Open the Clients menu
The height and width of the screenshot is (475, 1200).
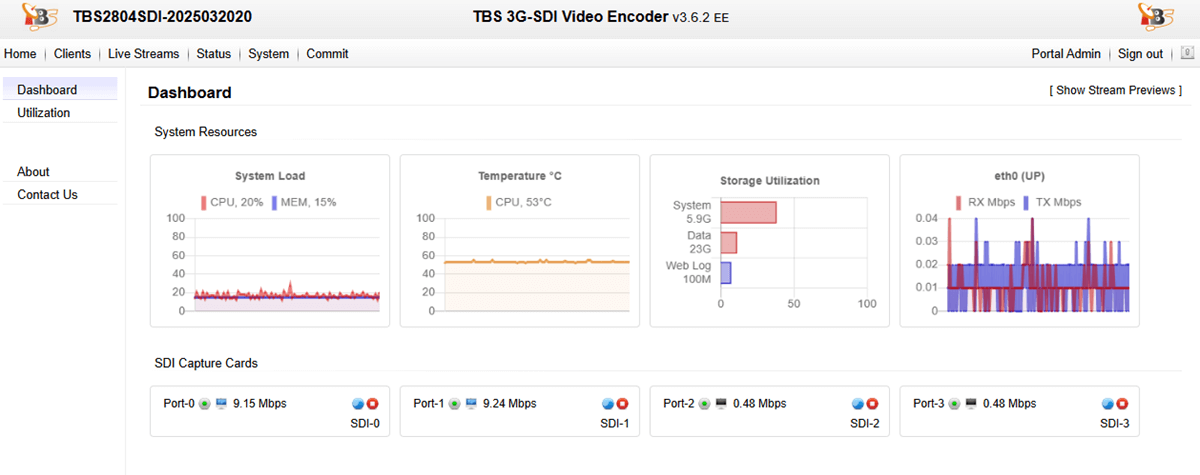[72, 54]
